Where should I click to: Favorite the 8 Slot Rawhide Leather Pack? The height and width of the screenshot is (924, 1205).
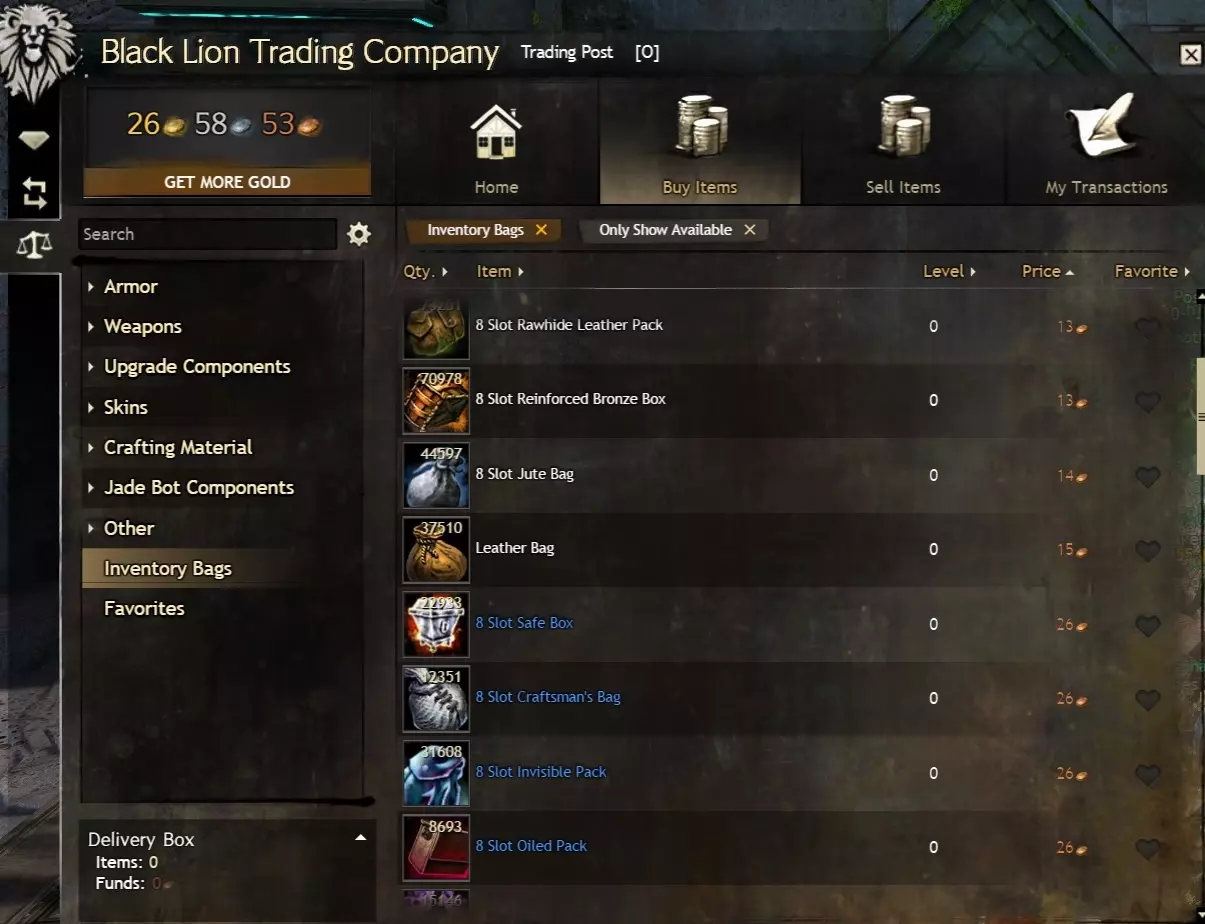click(x=1147, y=327)
